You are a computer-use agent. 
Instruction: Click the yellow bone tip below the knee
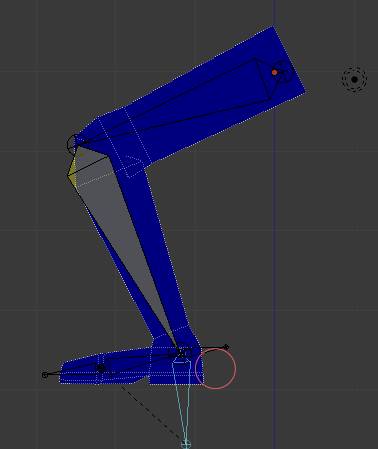click(x=72, y=176)
